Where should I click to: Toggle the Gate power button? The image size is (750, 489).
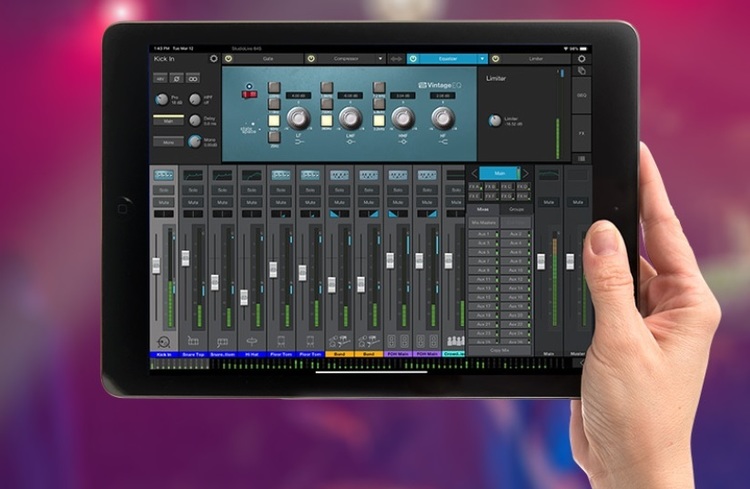tap(227, 59)
